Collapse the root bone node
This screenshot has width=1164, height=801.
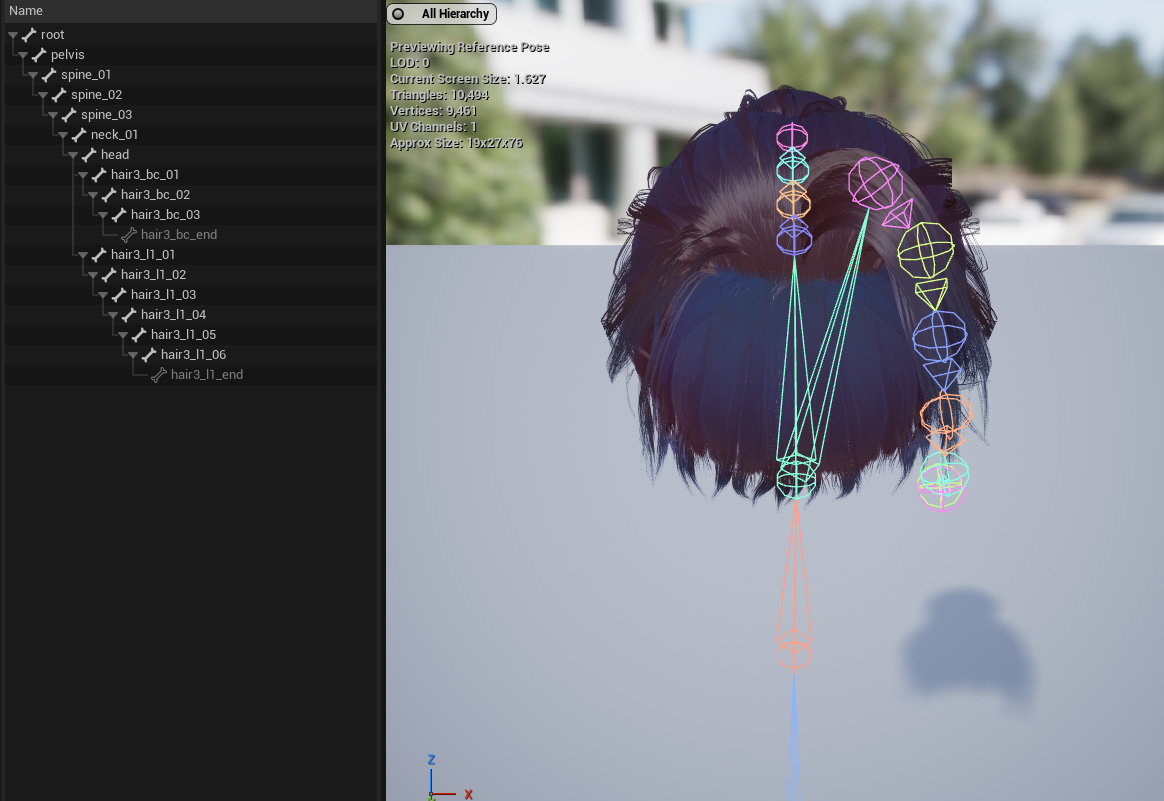point(13,35)
